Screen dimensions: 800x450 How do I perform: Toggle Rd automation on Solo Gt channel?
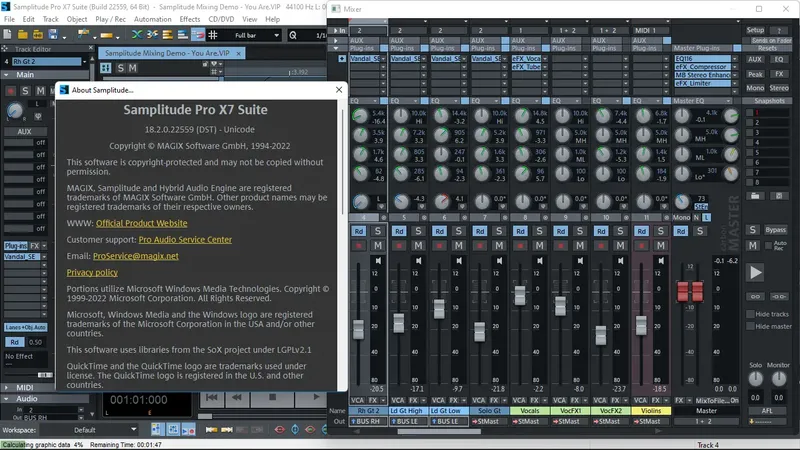point(480,231)
